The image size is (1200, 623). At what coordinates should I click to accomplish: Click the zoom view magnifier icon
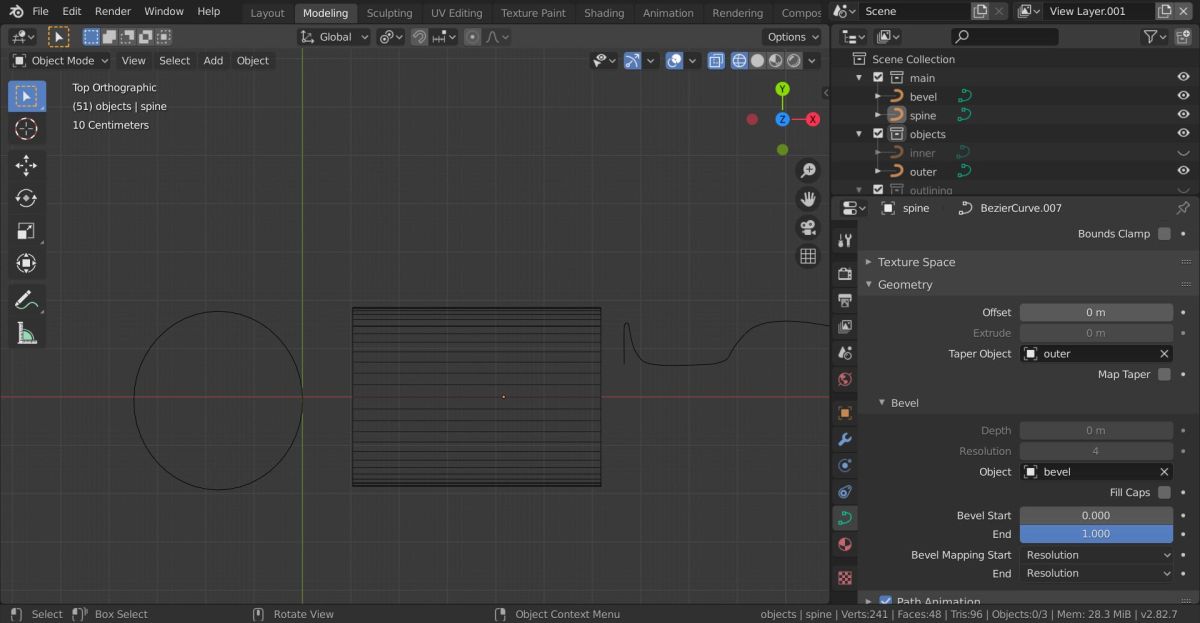click(x=808, y=171)
